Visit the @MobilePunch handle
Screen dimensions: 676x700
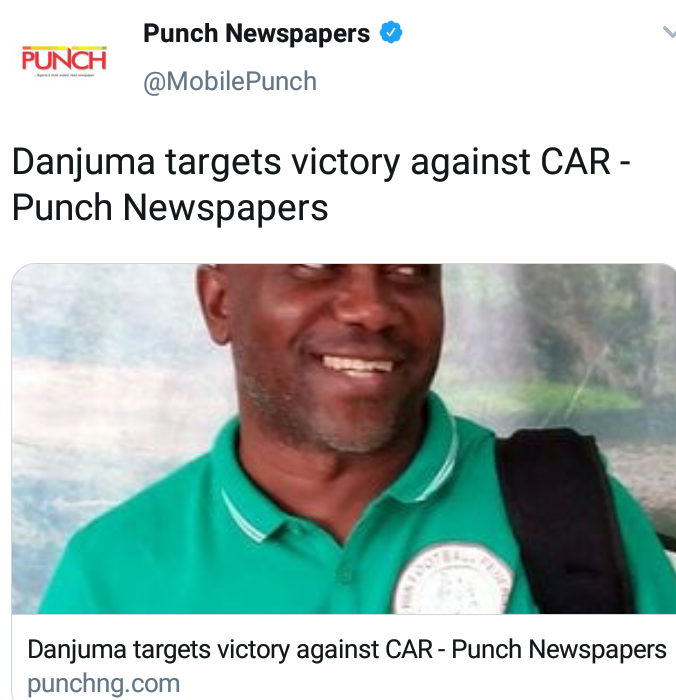(230, 81)
